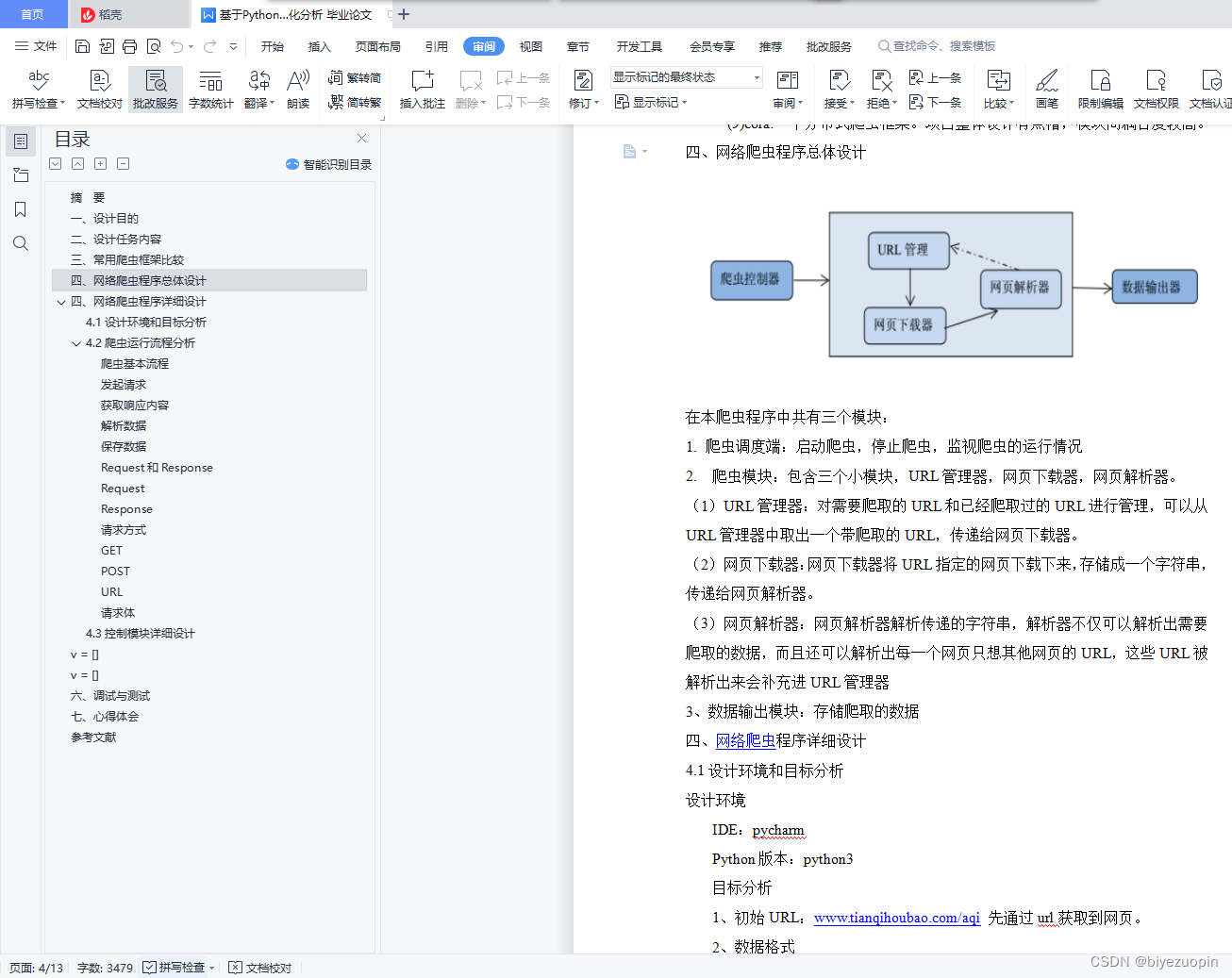Toggle 拼写检查 in the status bar
Image resolution: width=1232 pixels, height=978 pixels.
(x=177, y=967)
